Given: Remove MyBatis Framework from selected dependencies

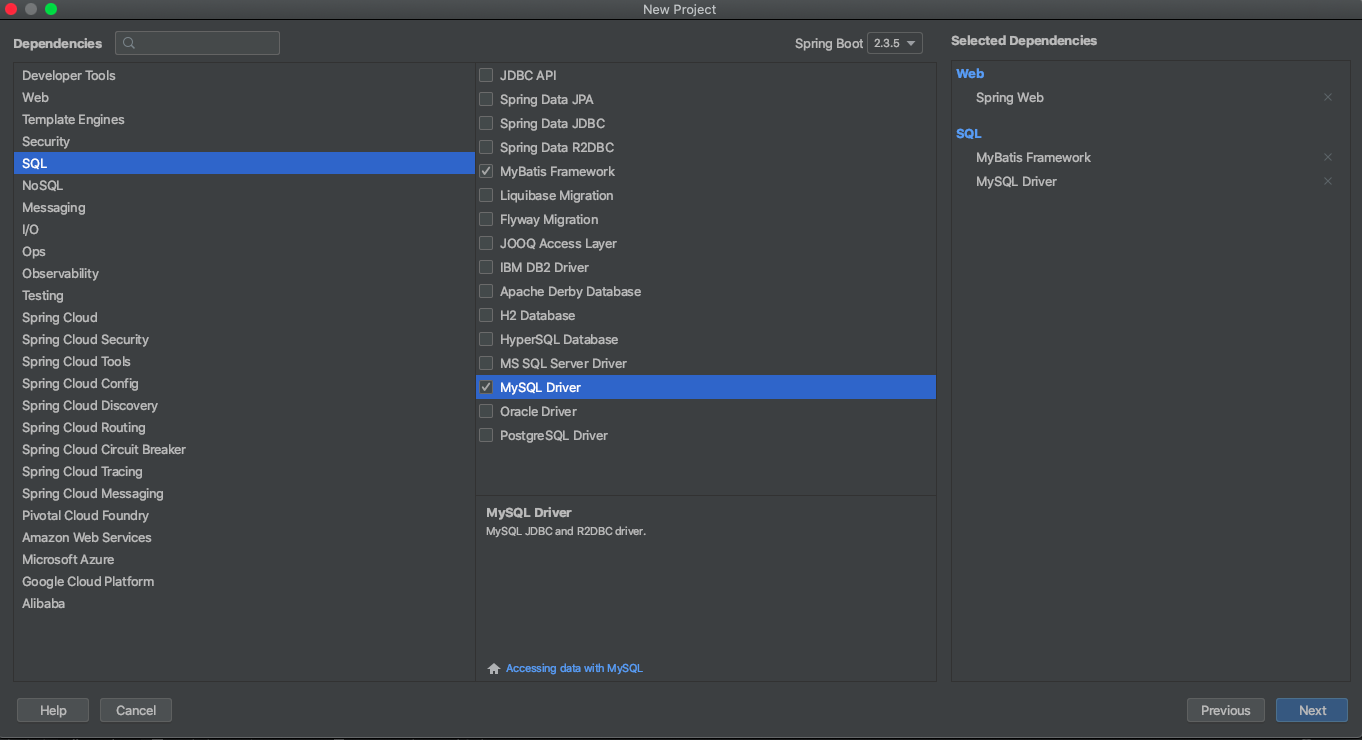Looking at the screenshot, I should coord(1328,158).
